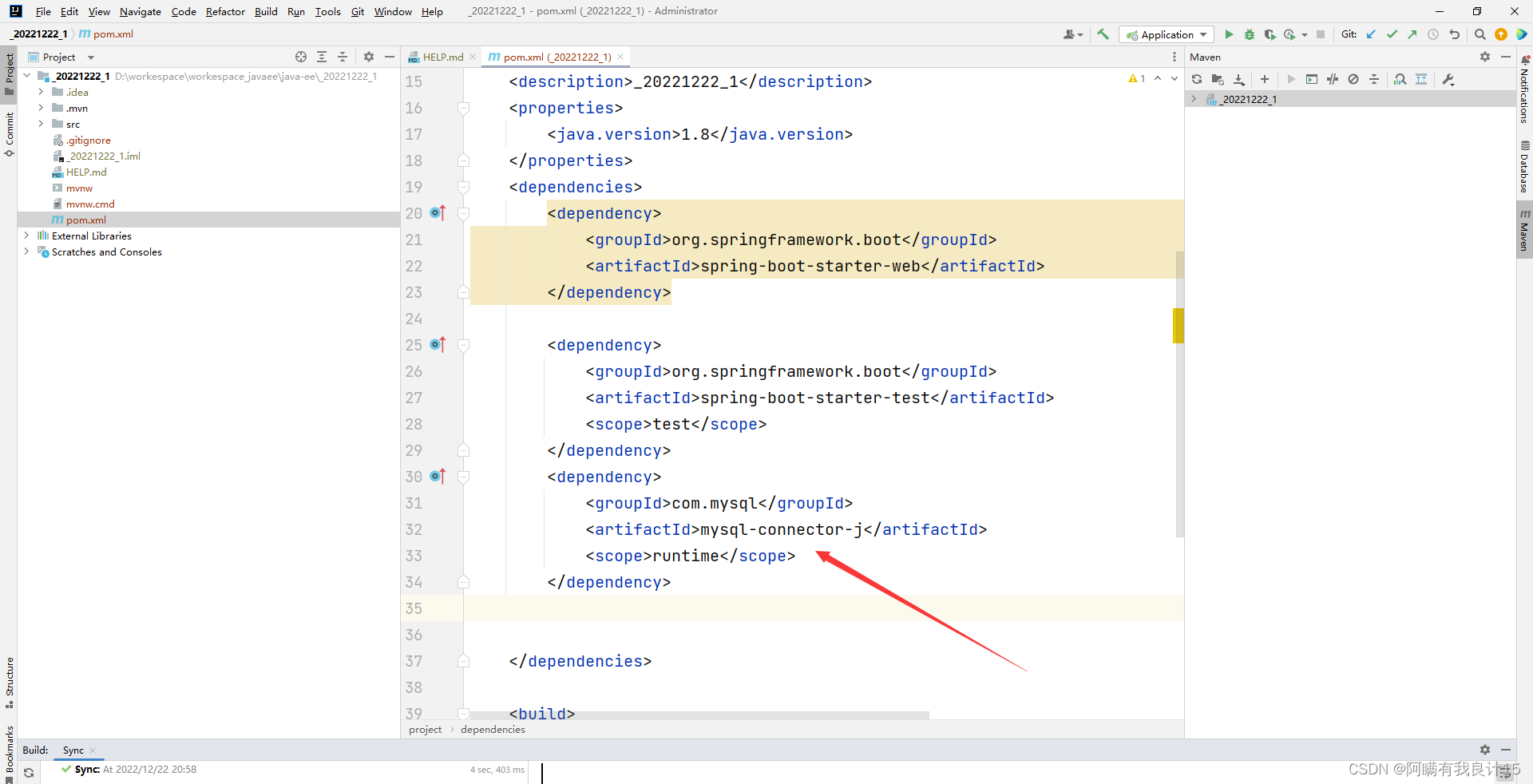
Task: Toggle Maven offline mode icon
Action: click(x=1333, y=79)
